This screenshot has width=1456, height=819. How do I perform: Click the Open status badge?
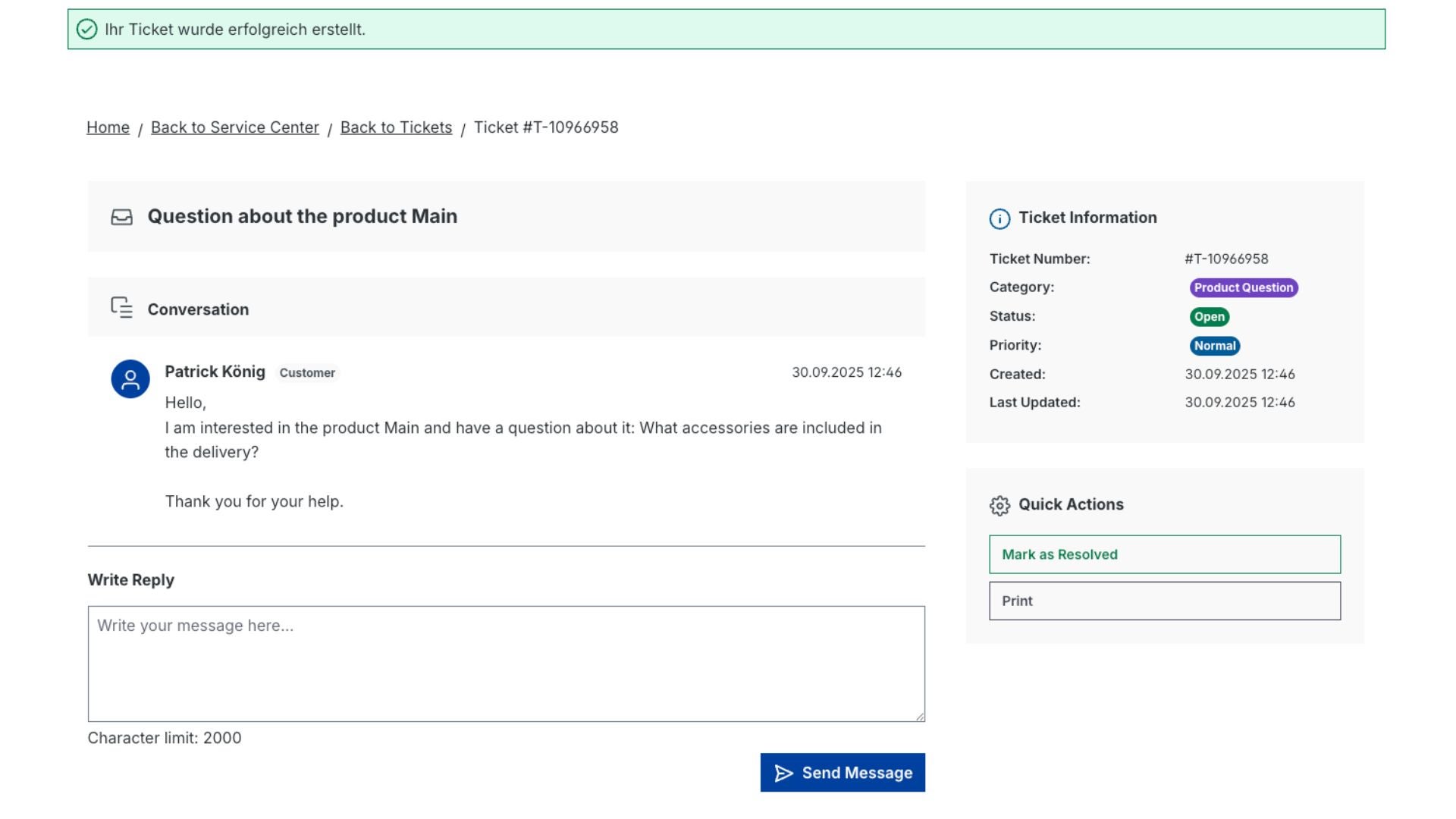1209,317
